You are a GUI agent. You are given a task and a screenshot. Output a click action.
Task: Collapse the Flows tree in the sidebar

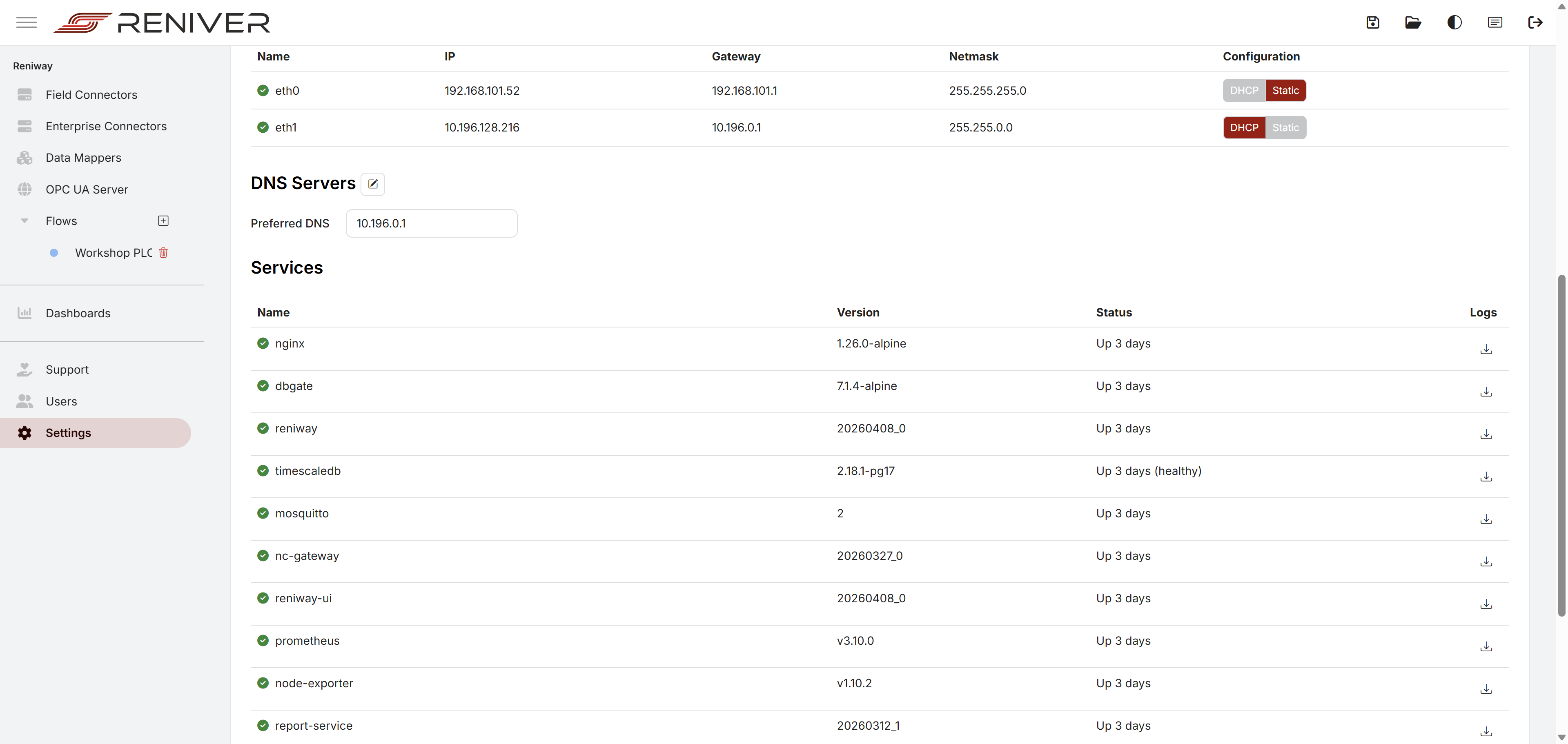(24, 221)
